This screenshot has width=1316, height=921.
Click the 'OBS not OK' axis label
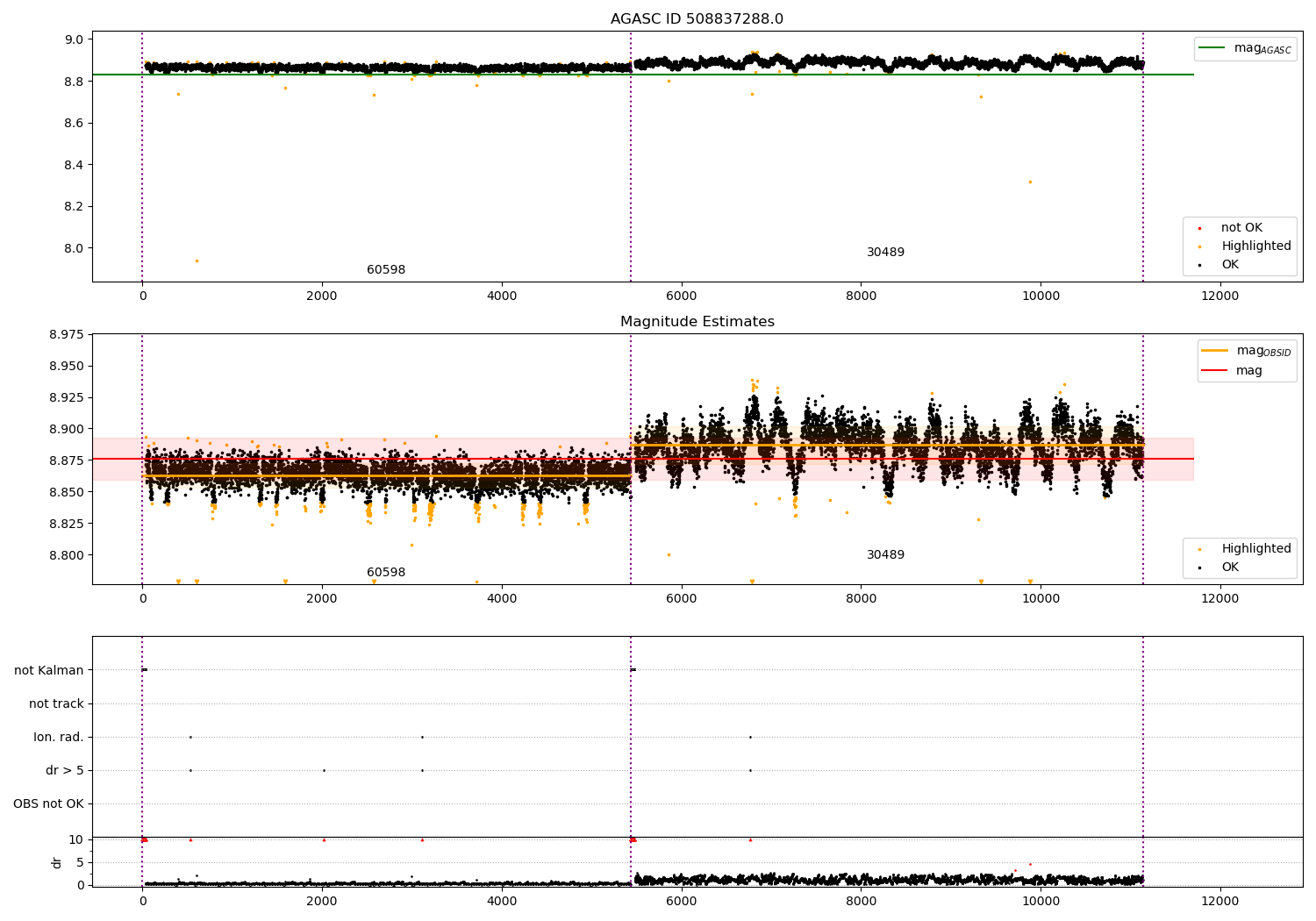[48, 803]
